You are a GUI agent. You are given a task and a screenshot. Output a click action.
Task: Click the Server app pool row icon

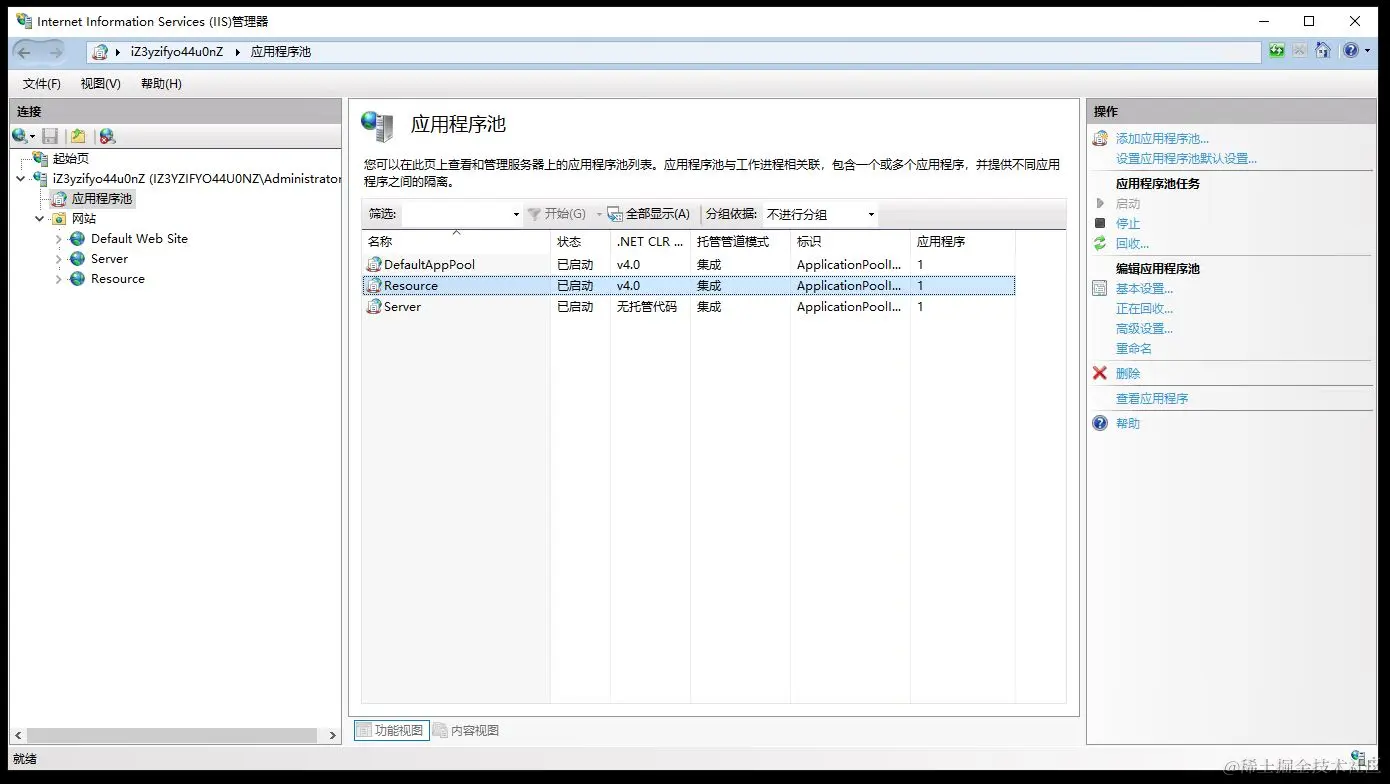click(374, 307)
